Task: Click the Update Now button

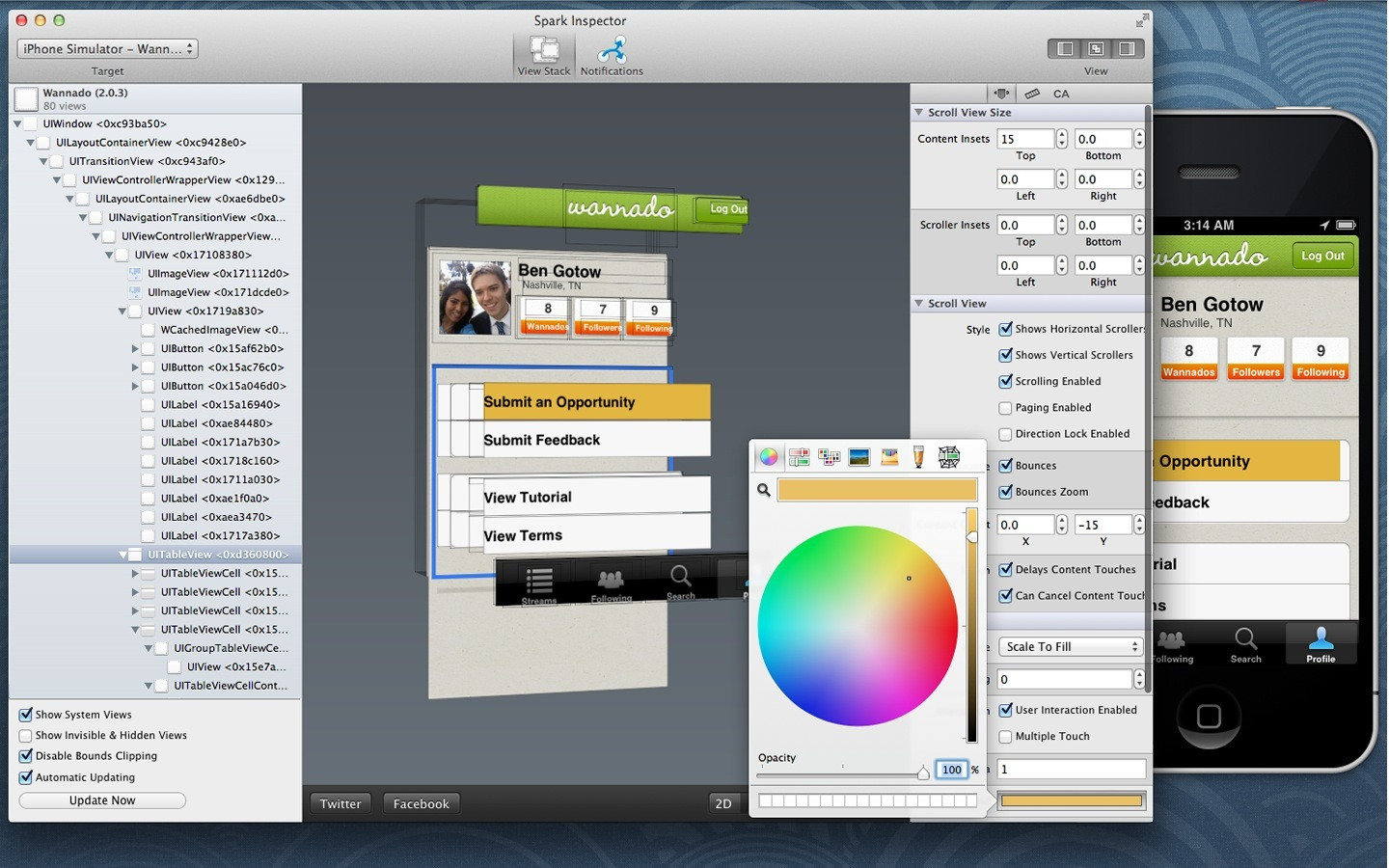Action: (x=102, y=800)
